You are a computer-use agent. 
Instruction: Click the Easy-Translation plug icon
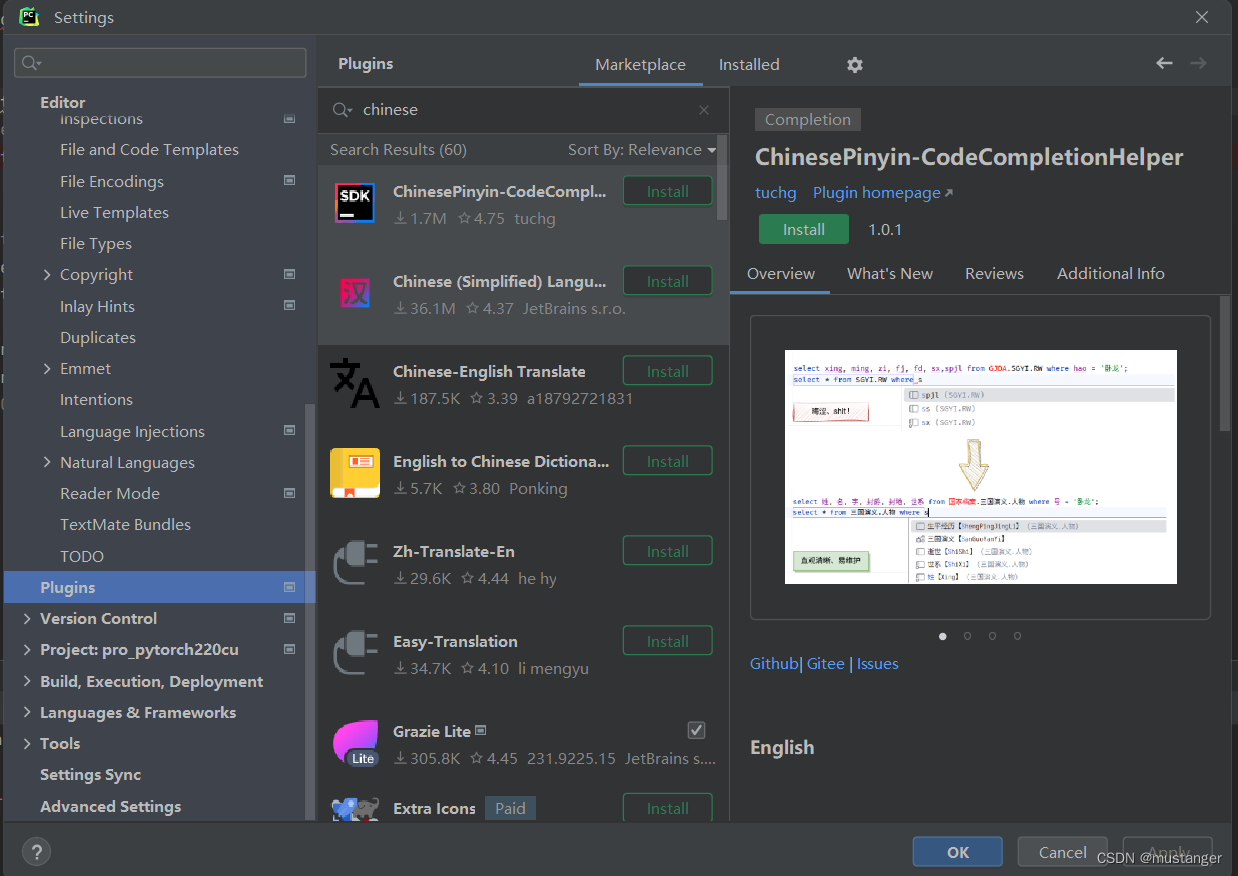(354, 654)
